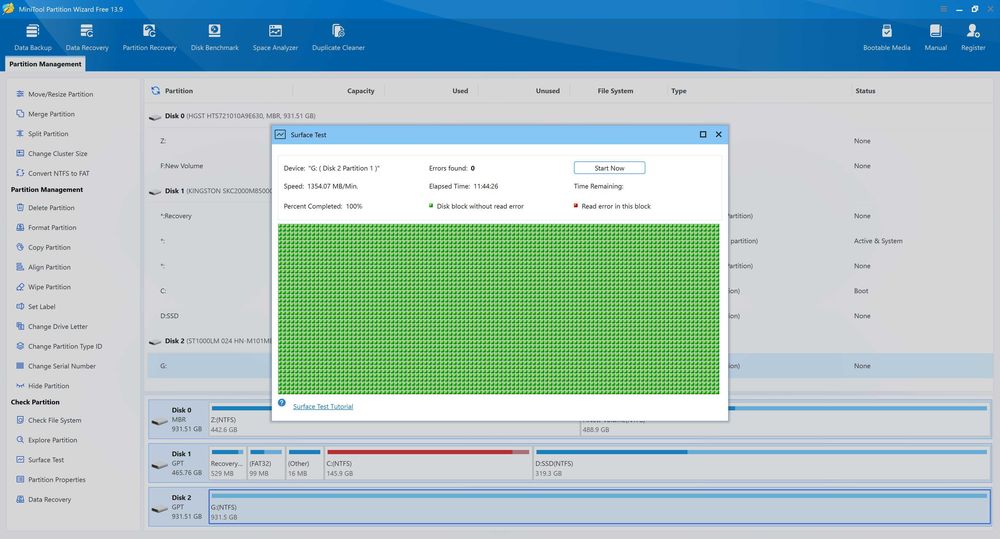Screen dimensions: 1000x539
Task: Open Partition Properties in the sidebar
Action: 50,479
